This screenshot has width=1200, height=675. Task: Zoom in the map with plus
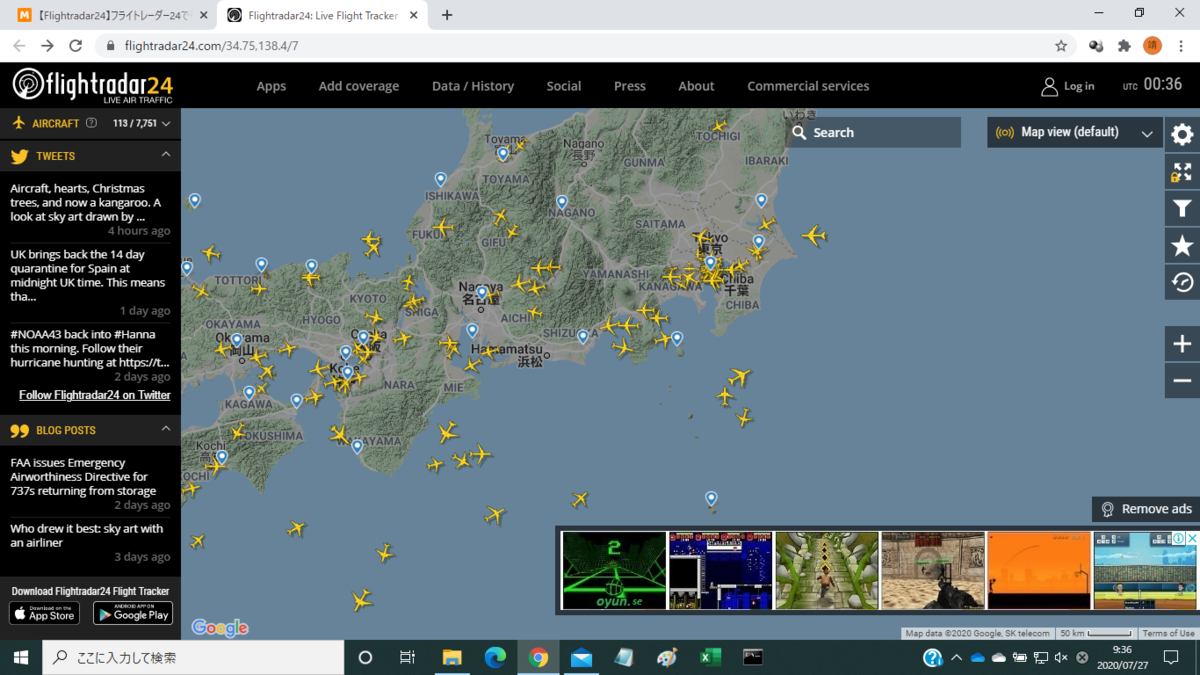coord(1182,344)
